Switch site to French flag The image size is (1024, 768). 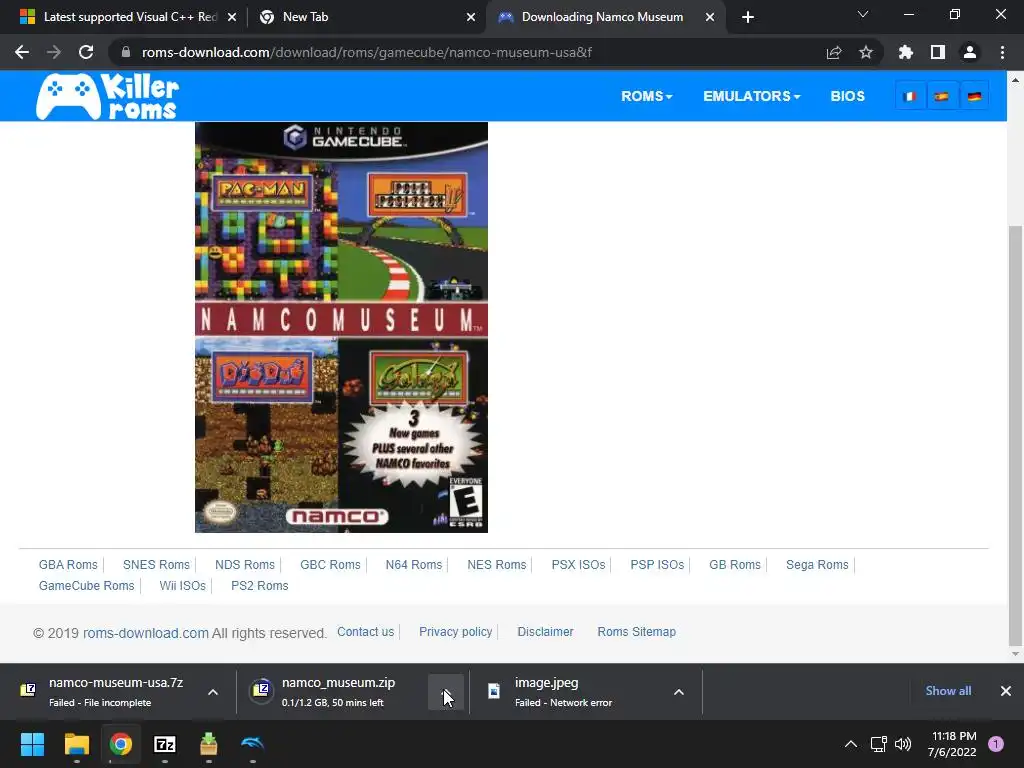(x=910, y=97)
